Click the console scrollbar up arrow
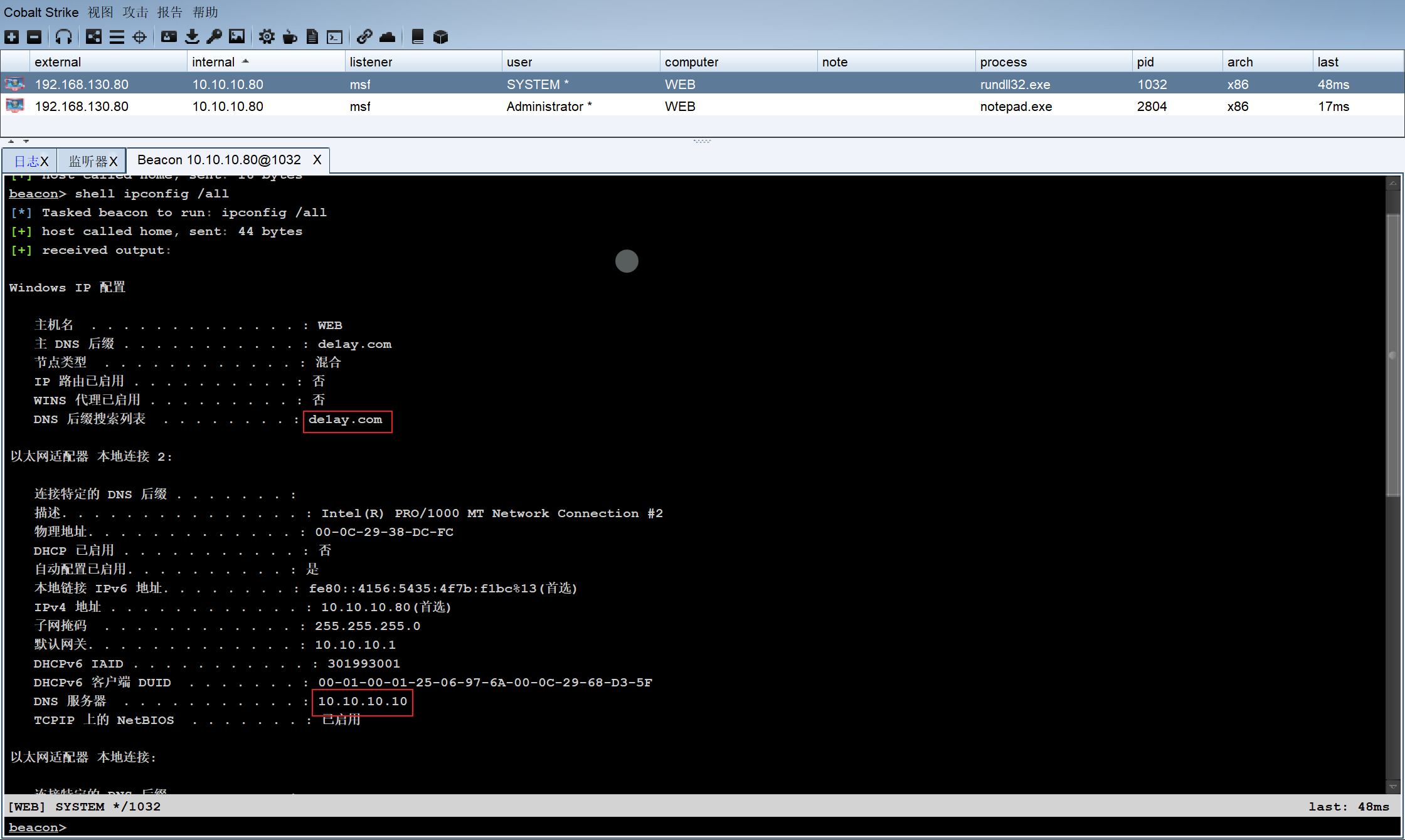This screenshot has height=840, width=1405. [1392, 183]
